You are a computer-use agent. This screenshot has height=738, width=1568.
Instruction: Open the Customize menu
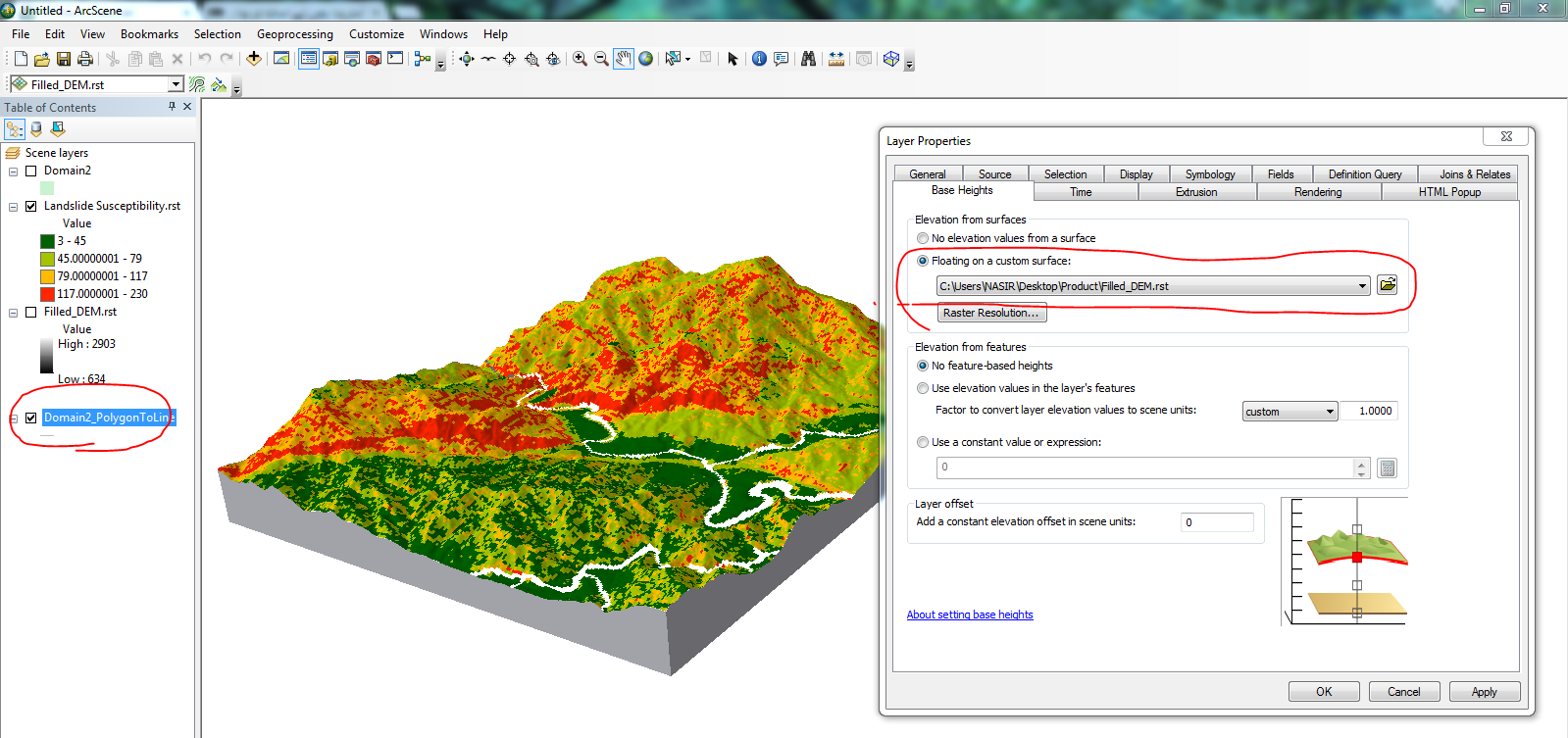click(377, 33)
